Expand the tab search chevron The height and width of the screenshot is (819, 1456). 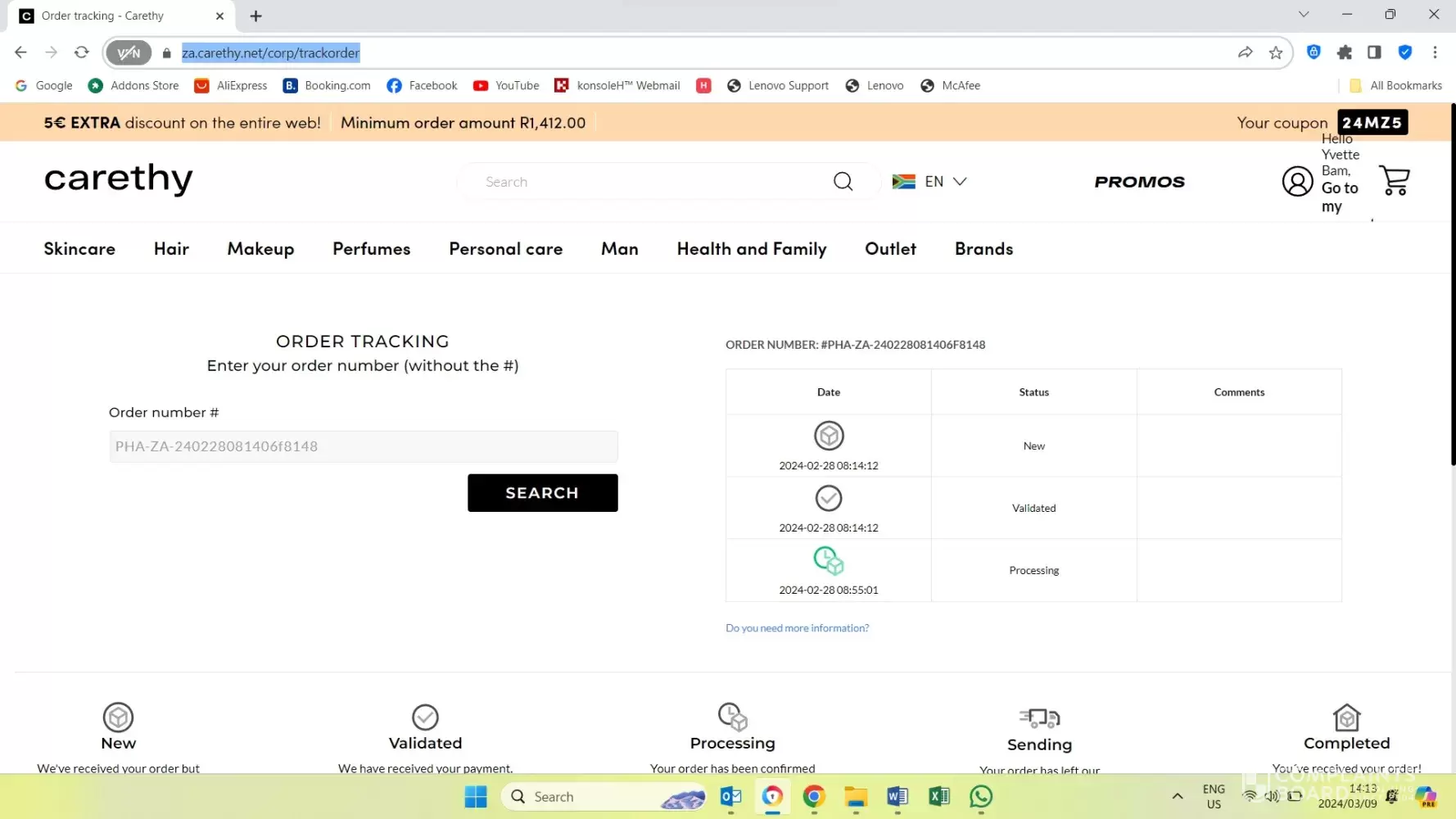(x=1303, y=15)
